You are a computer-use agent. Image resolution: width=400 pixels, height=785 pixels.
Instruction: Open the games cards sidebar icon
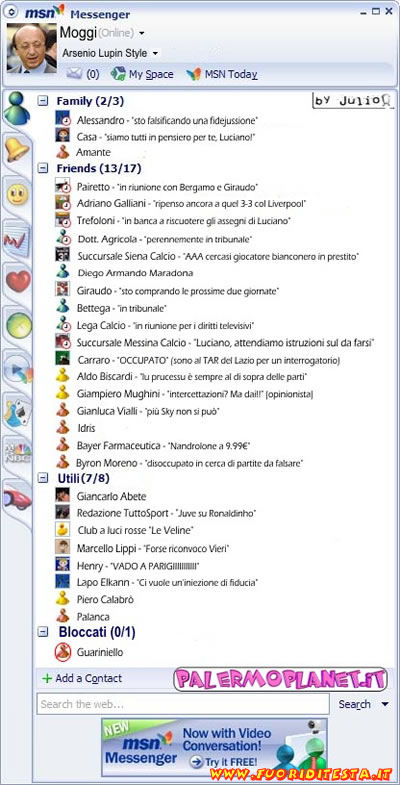pyautogui.click(x=18, y=412)
